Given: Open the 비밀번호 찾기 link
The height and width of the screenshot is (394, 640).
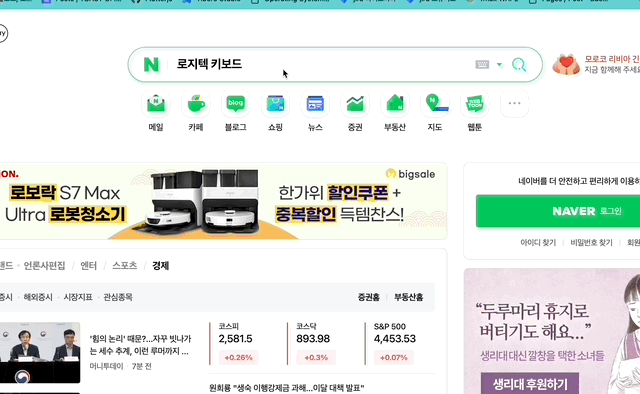Looking at the screenshot, I should pyautogui.click(x=591, y=243).
